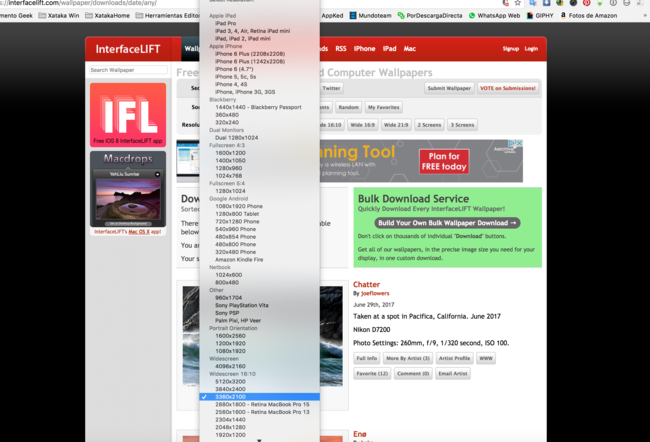650x442 pixels.
Task: Pick 2880x1800 Retina MacBook Pro 15
Action: 260,404
